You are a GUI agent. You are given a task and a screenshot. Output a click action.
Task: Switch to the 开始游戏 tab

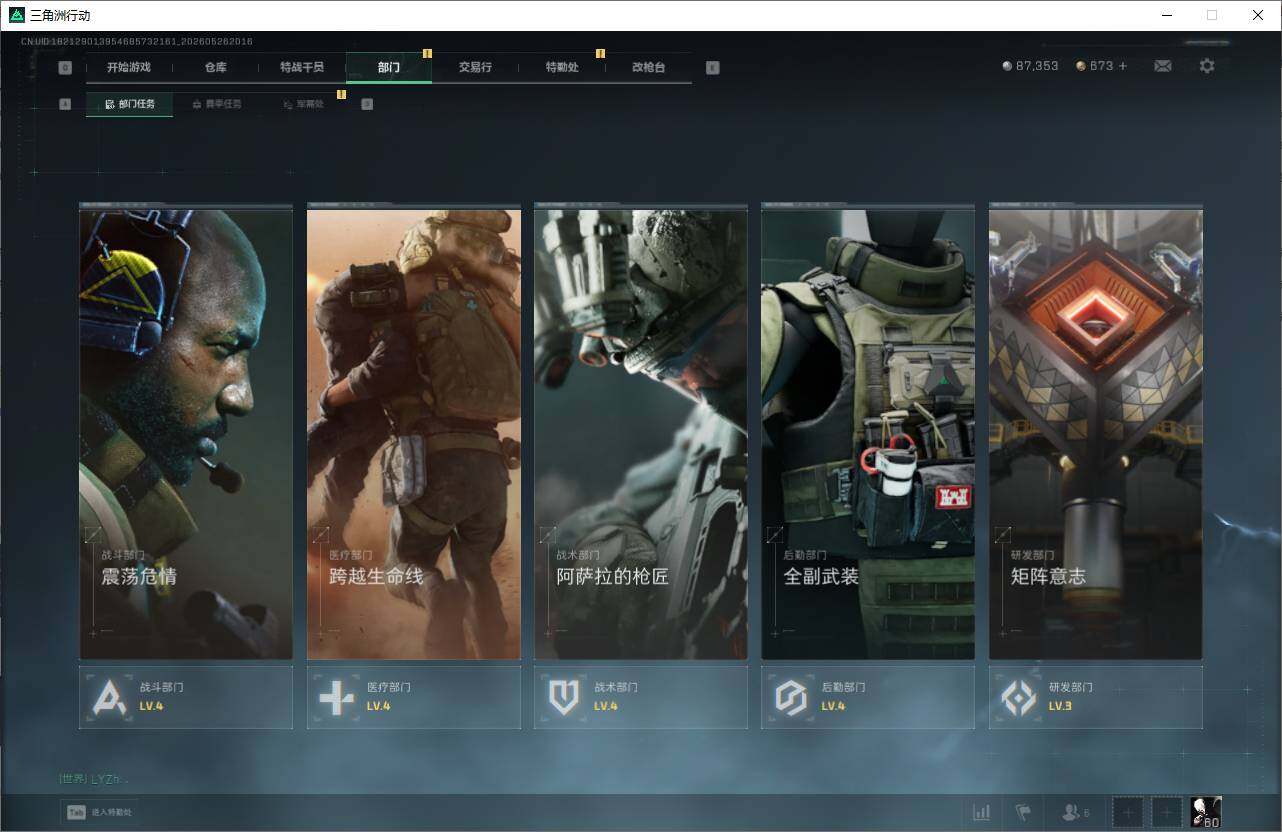coord(129,68)
